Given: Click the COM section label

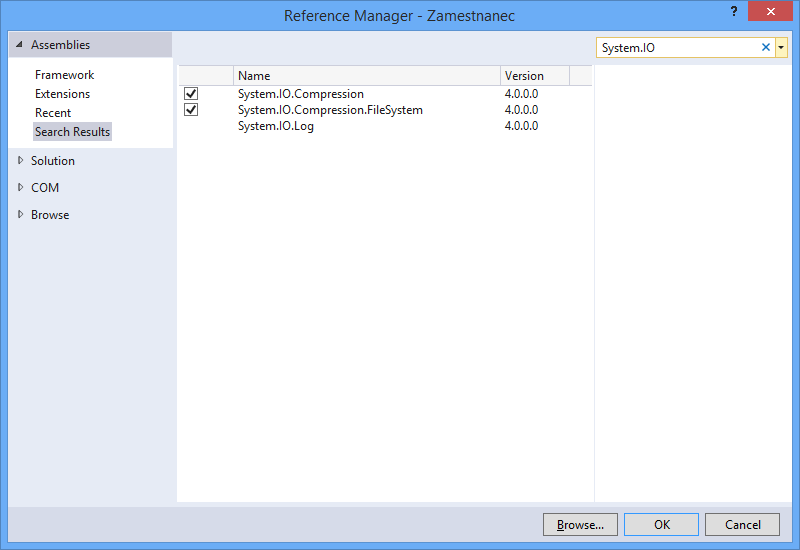Looking at the screenshot, I should [45, 188].
